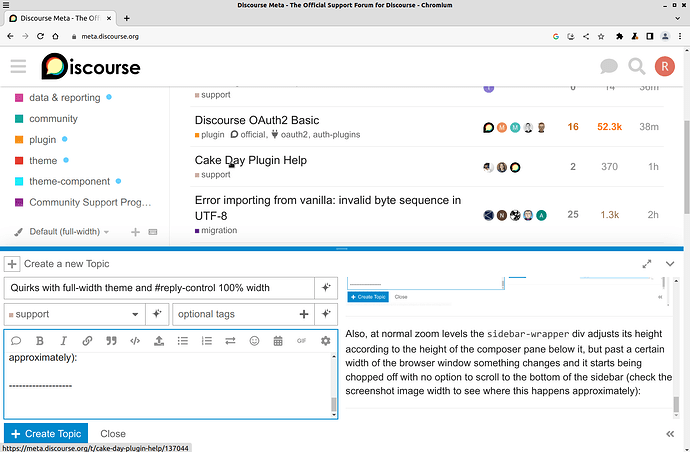Toggle italic formatting in the composer
Viewport: 690px width, 452px height.
(x=63, y=341)
